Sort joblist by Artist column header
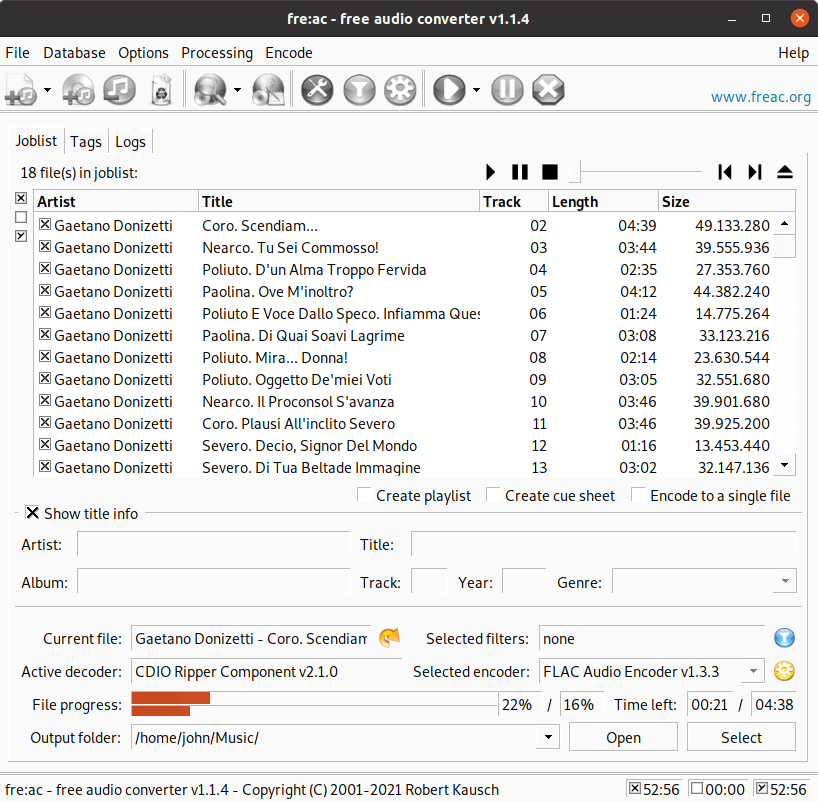This screenshot has width=818, height=802. click(116, 201)
